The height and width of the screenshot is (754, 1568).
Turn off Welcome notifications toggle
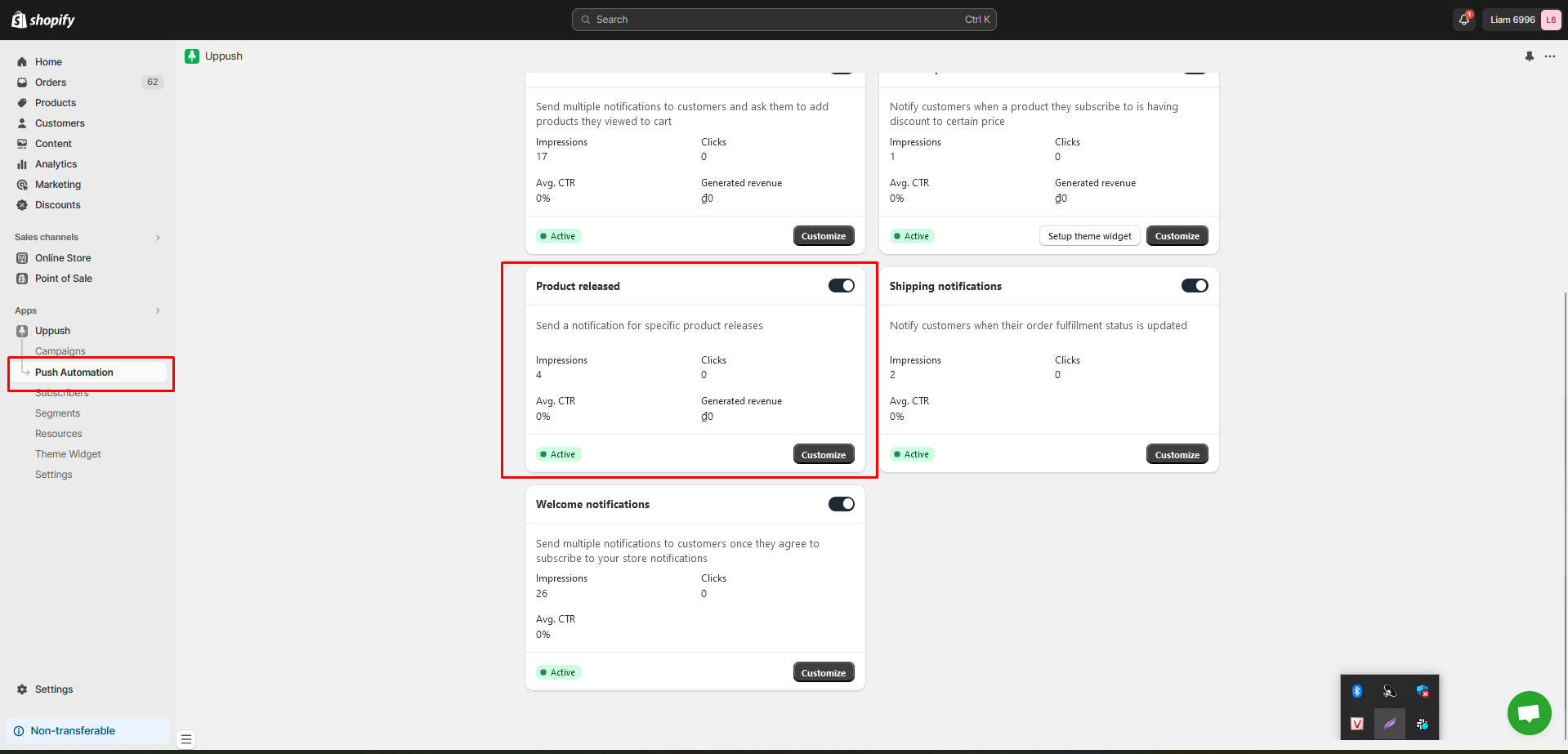[x=841, y=504]
